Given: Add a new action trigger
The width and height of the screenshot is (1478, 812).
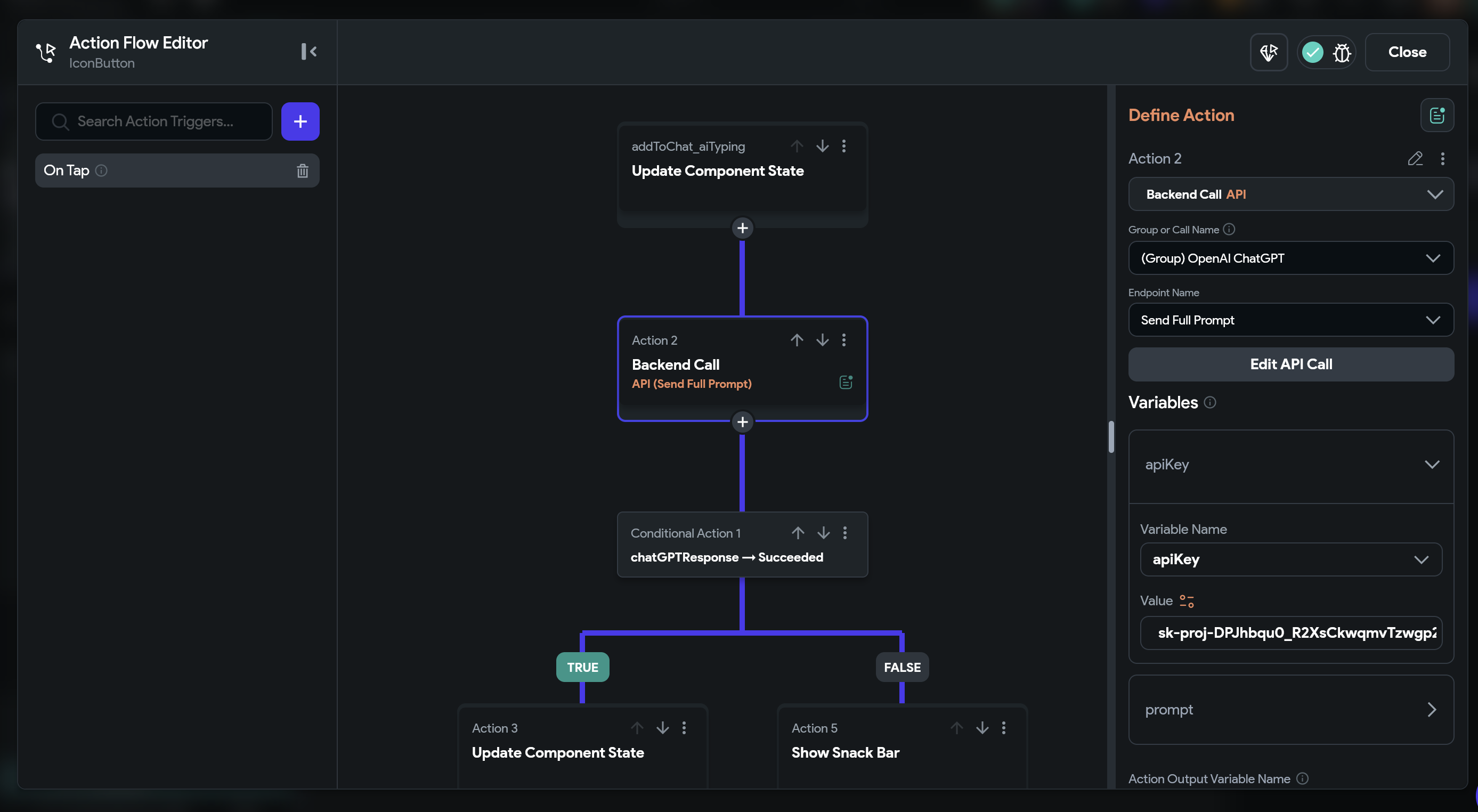Looking at the screenshot, I should [x=300, y=121].
